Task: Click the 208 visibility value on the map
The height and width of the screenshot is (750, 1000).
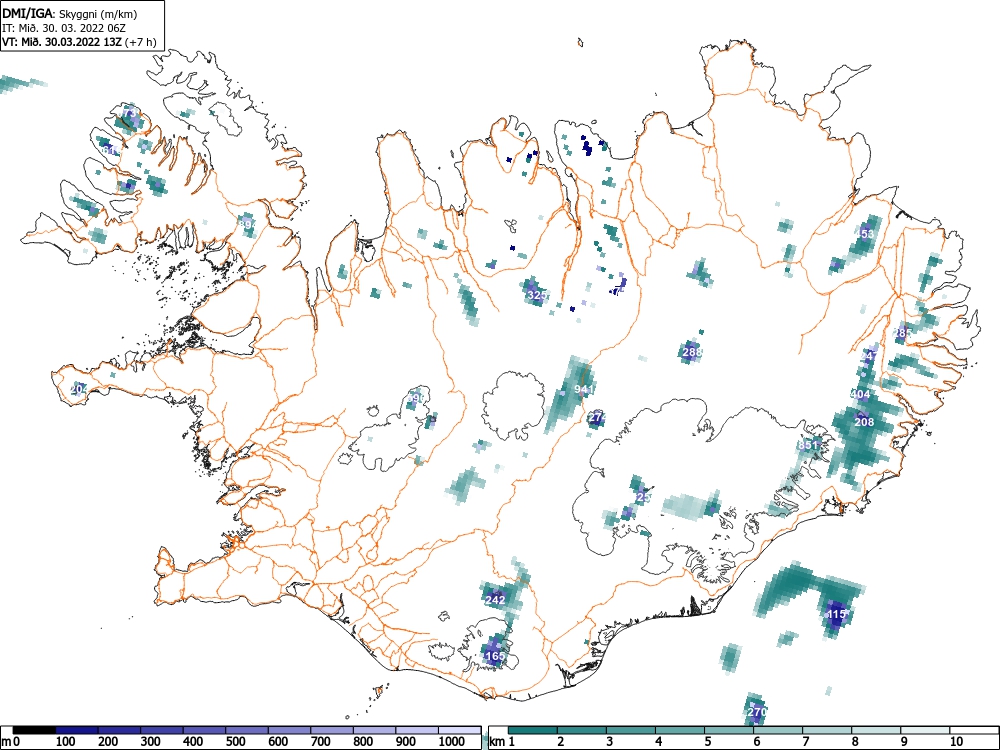Action: 864,422
